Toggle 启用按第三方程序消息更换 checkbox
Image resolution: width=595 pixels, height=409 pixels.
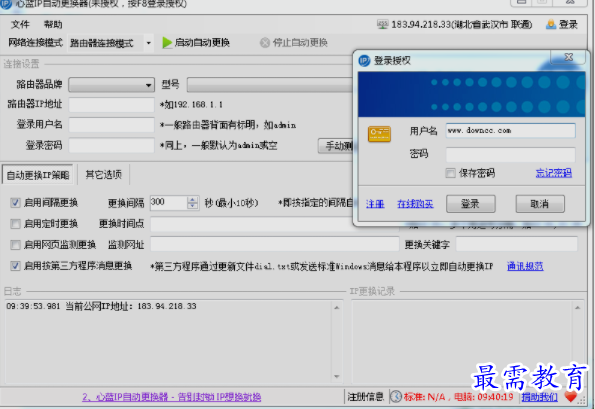tap(15, 266)
